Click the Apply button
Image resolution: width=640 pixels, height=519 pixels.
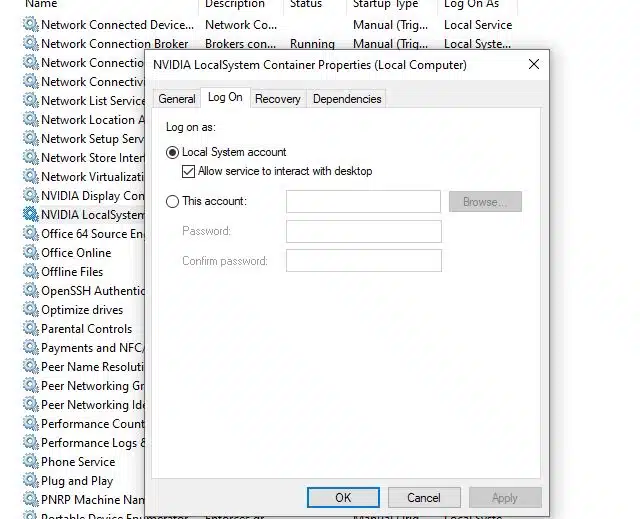pos(505,497)
